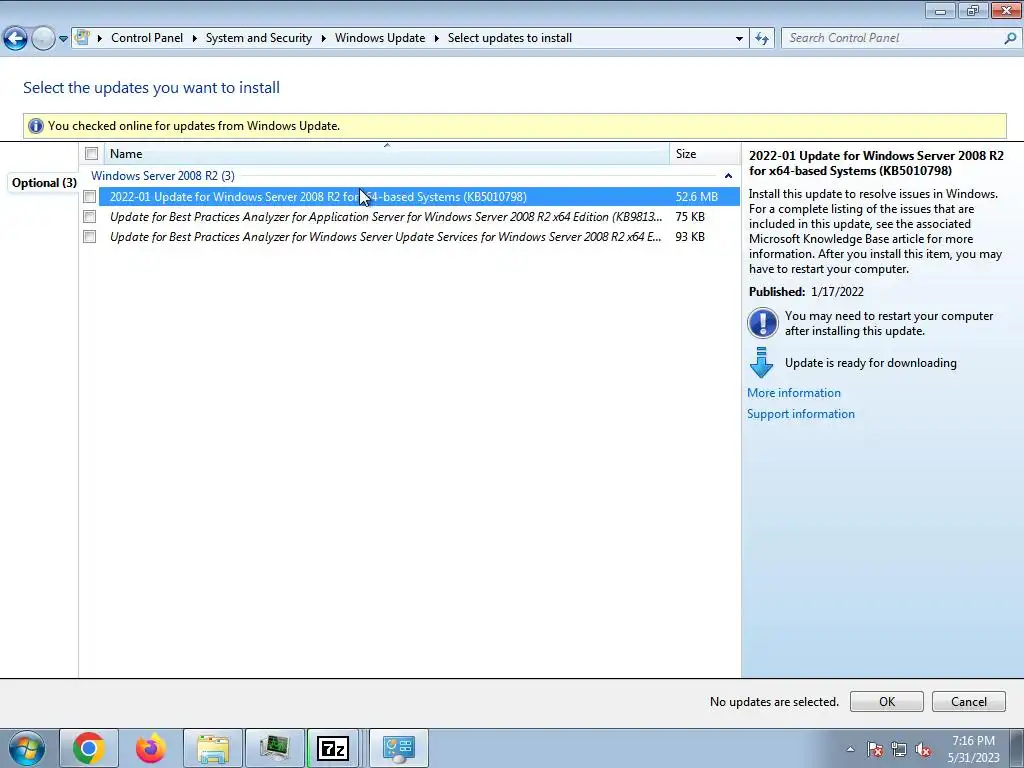
Task: Go back using the Back arrow button
Action: (15, 39)
